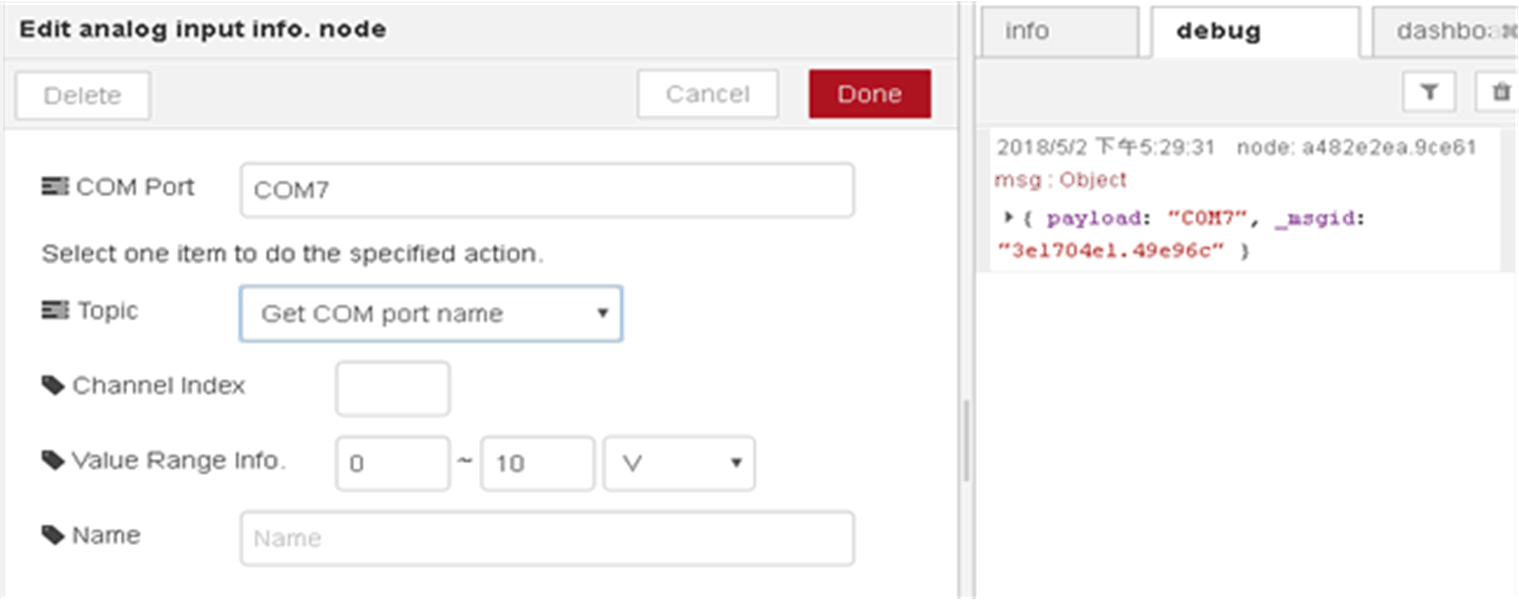Open the Topic dropdown

pyautogui.click(x=430, y=314)
